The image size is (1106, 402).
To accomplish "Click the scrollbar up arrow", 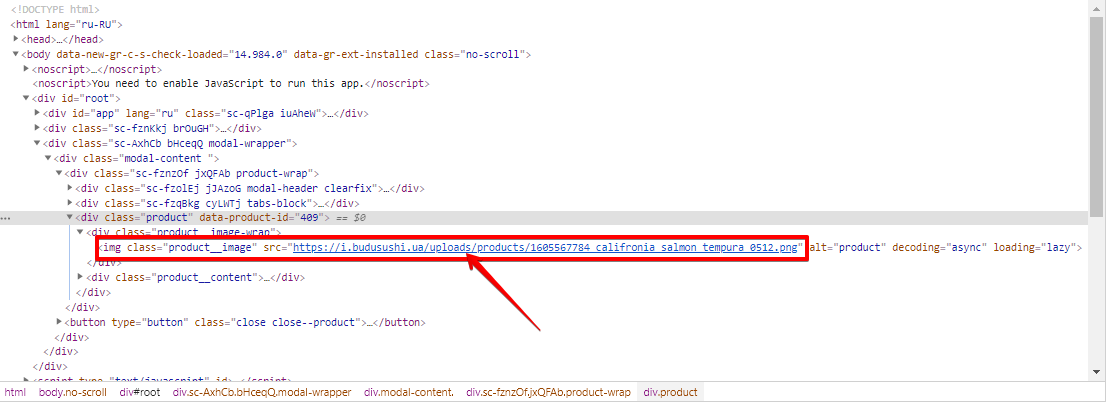I will (x=1097, y=6).
